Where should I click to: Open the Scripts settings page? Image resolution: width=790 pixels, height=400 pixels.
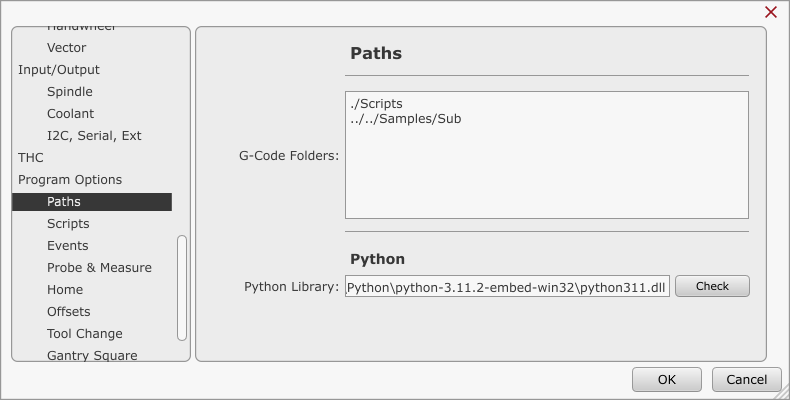(x=68, y=224)
